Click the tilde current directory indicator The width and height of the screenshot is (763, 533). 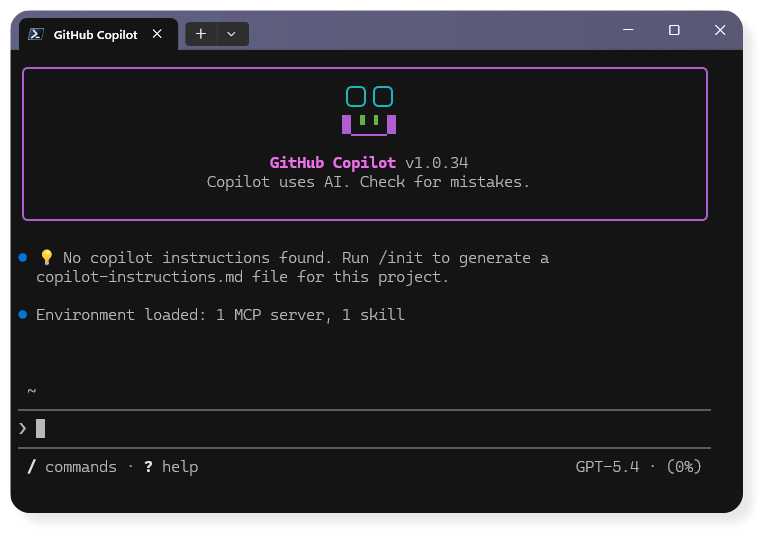[x=32, y=390]
